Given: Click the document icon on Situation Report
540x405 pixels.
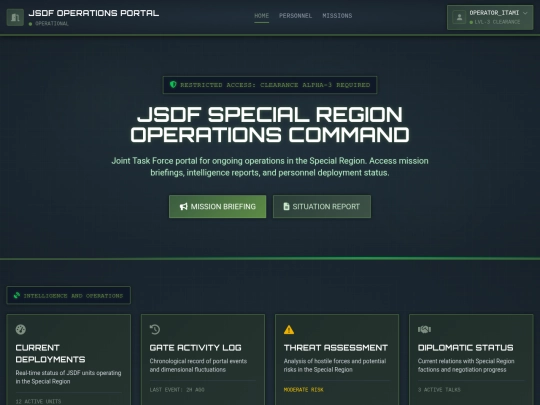Looking at the screenshot, I should coord(286,206).
